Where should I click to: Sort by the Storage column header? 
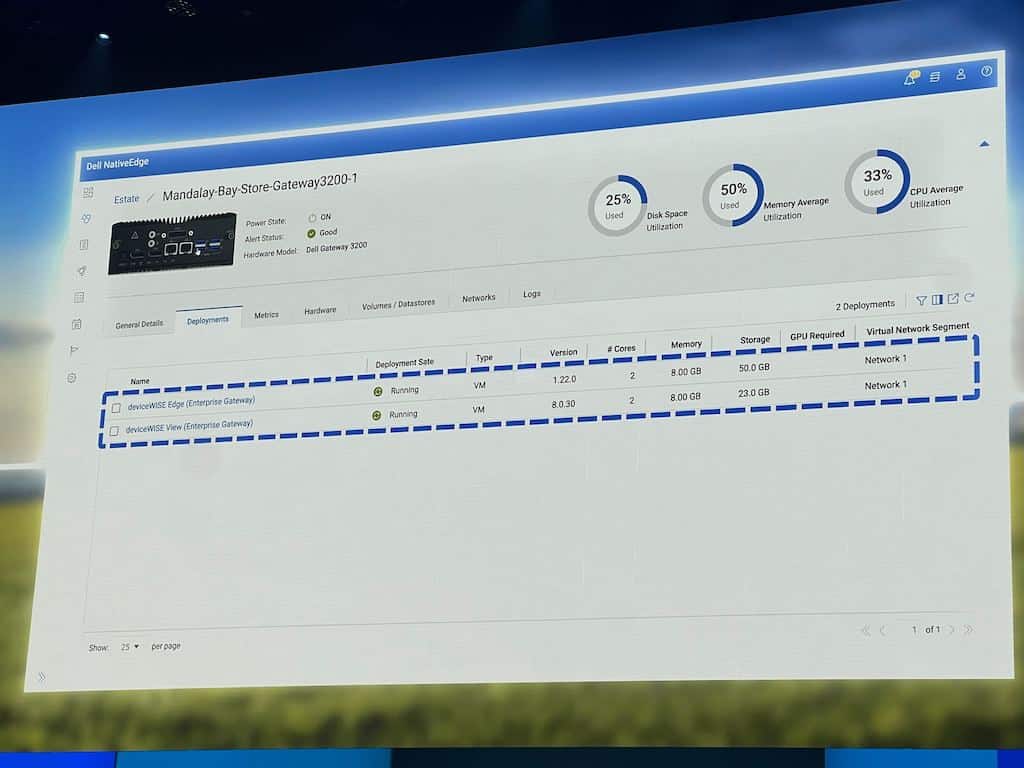755,340
